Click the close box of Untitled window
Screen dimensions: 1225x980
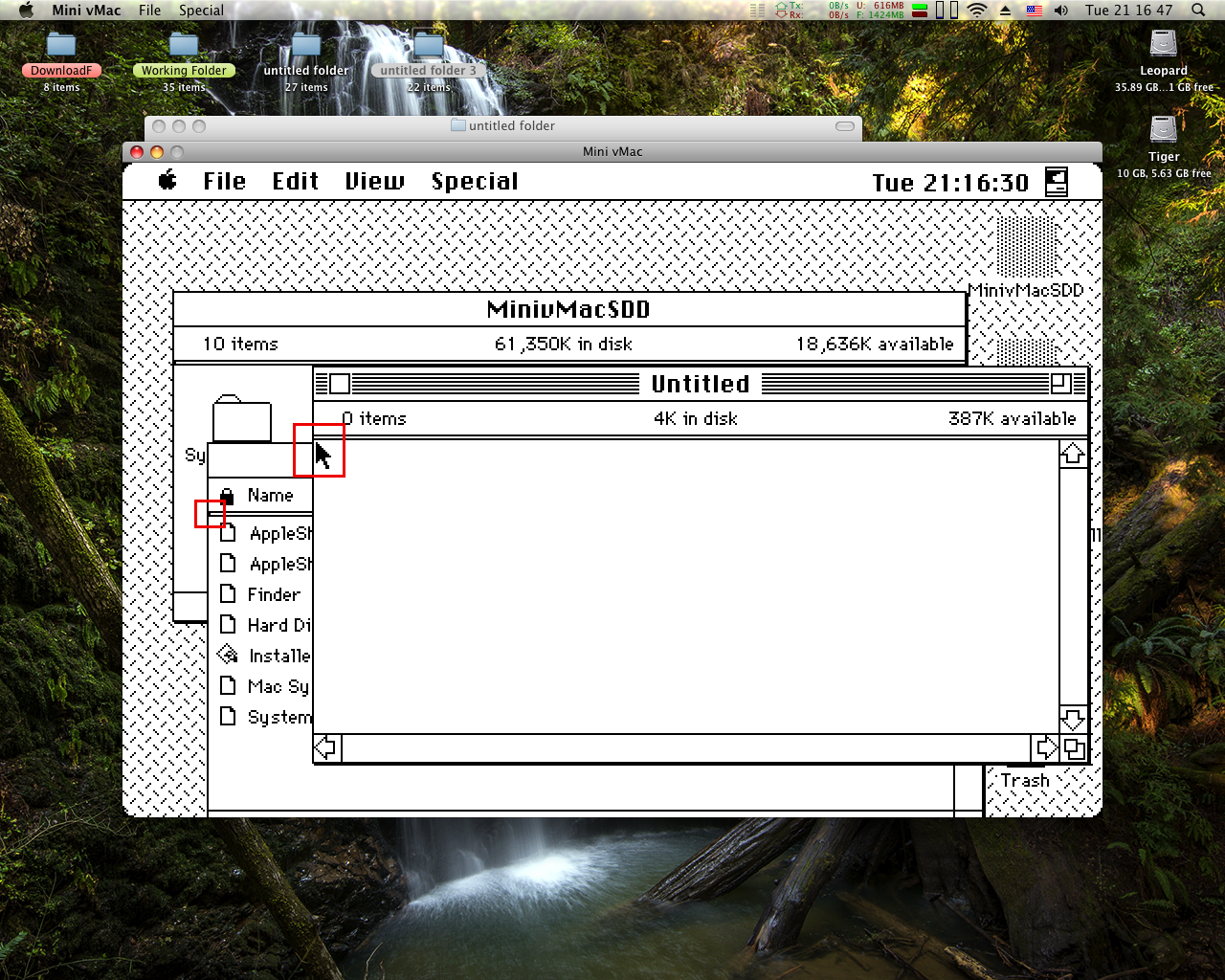(340, 384)
